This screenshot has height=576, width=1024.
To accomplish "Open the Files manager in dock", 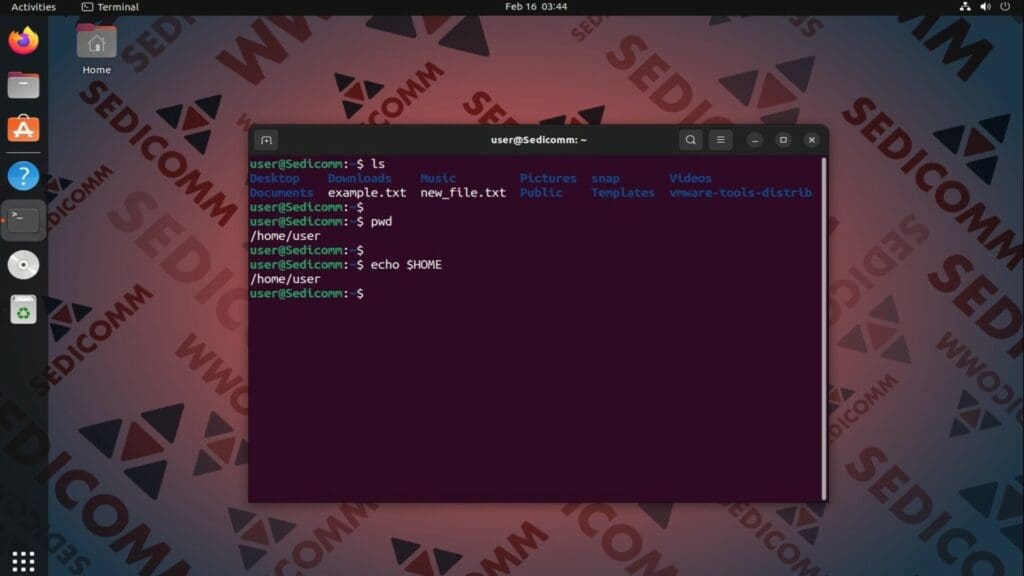I will click(x=24, y=85).
